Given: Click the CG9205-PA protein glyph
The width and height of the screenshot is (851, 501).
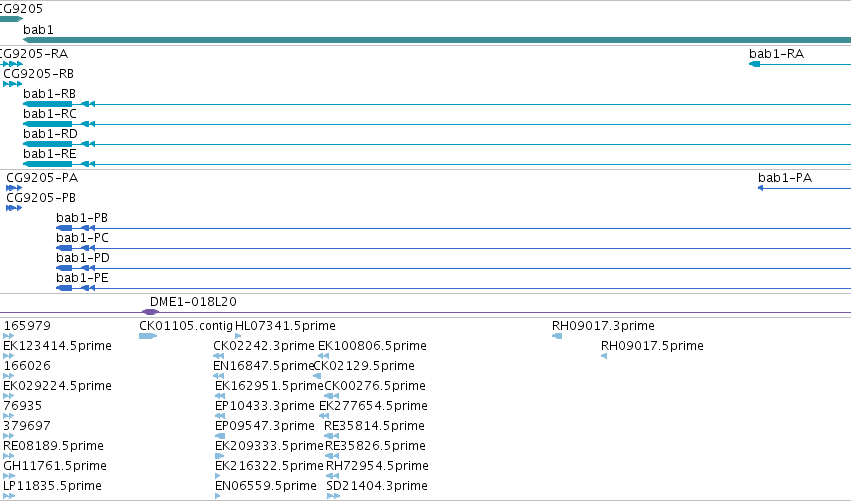Looking at the screenshot, I should pos(14,188).
